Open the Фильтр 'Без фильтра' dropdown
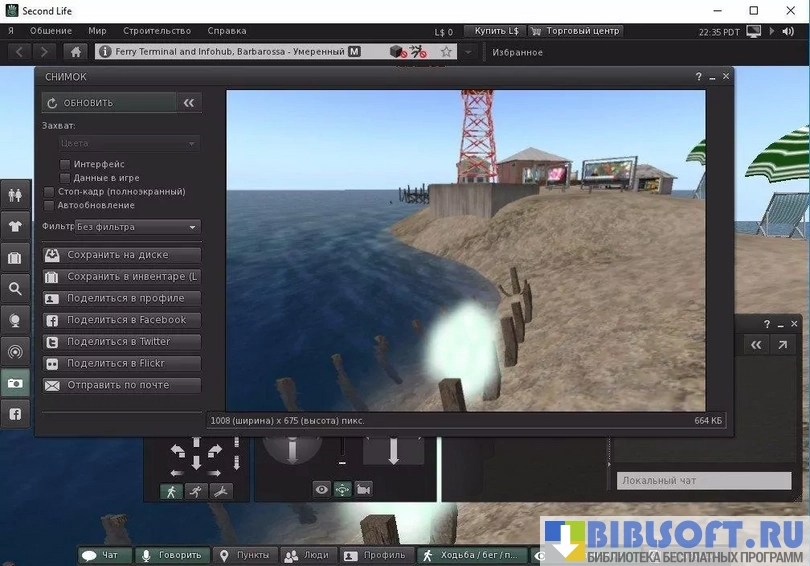The width and height of the screenshot is (810, 566). 138,227
